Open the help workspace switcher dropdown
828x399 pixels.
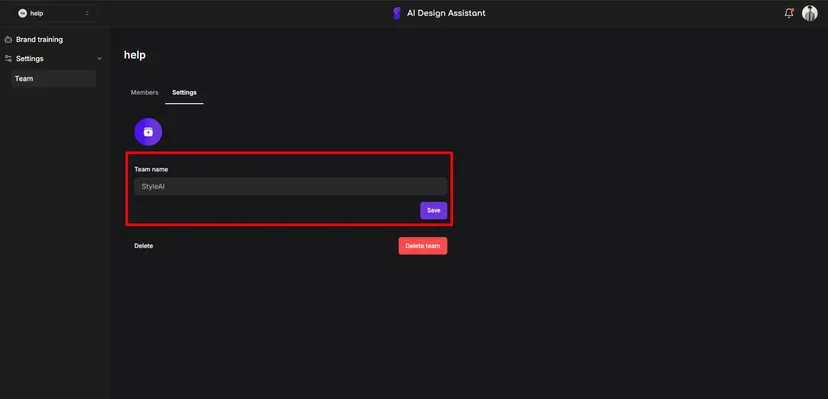coord(55,13)
